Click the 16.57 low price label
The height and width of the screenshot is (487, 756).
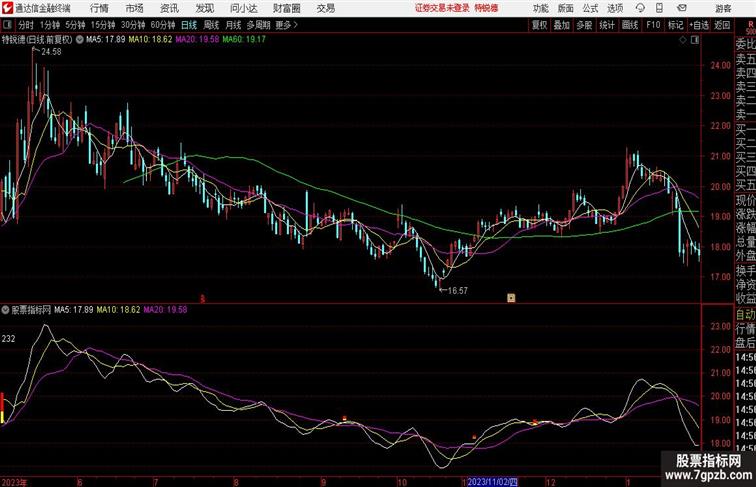tap(458, 290)
